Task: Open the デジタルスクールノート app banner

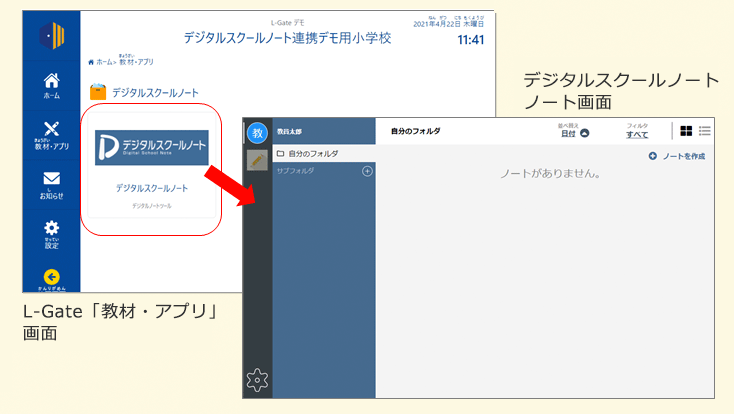Action: tap(152, 148)
